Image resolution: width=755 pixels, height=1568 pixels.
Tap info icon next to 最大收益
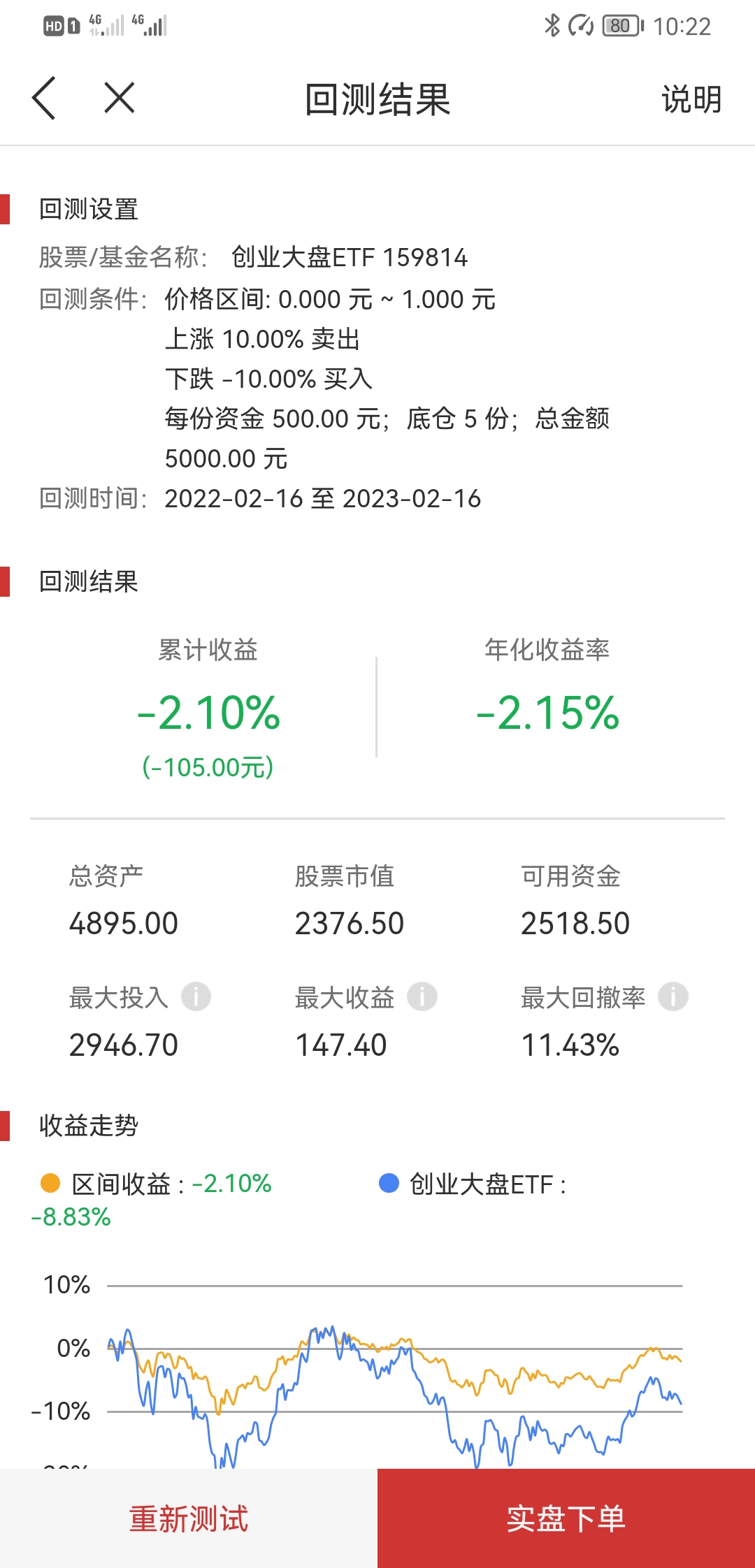[422, 996]
